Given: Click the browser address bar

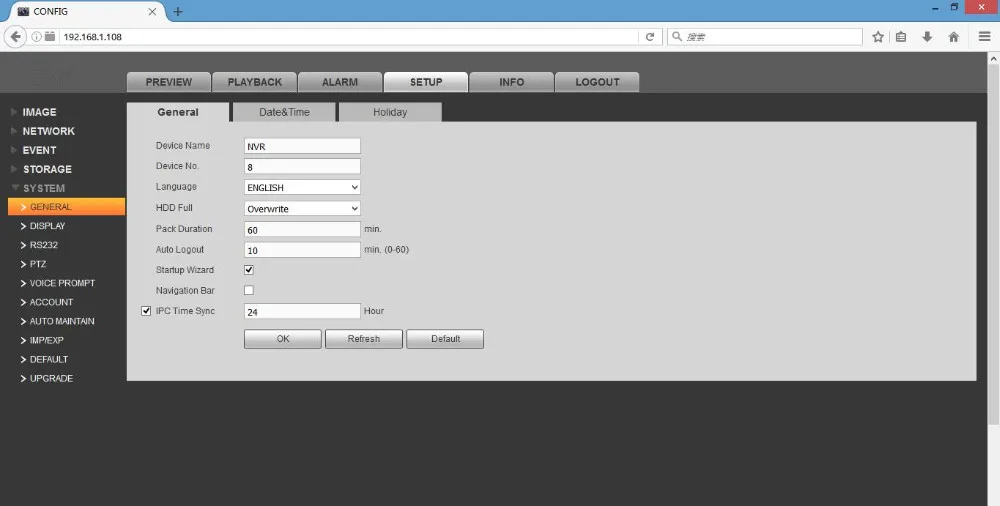Looking at the screenshot, I should (349, 37).
